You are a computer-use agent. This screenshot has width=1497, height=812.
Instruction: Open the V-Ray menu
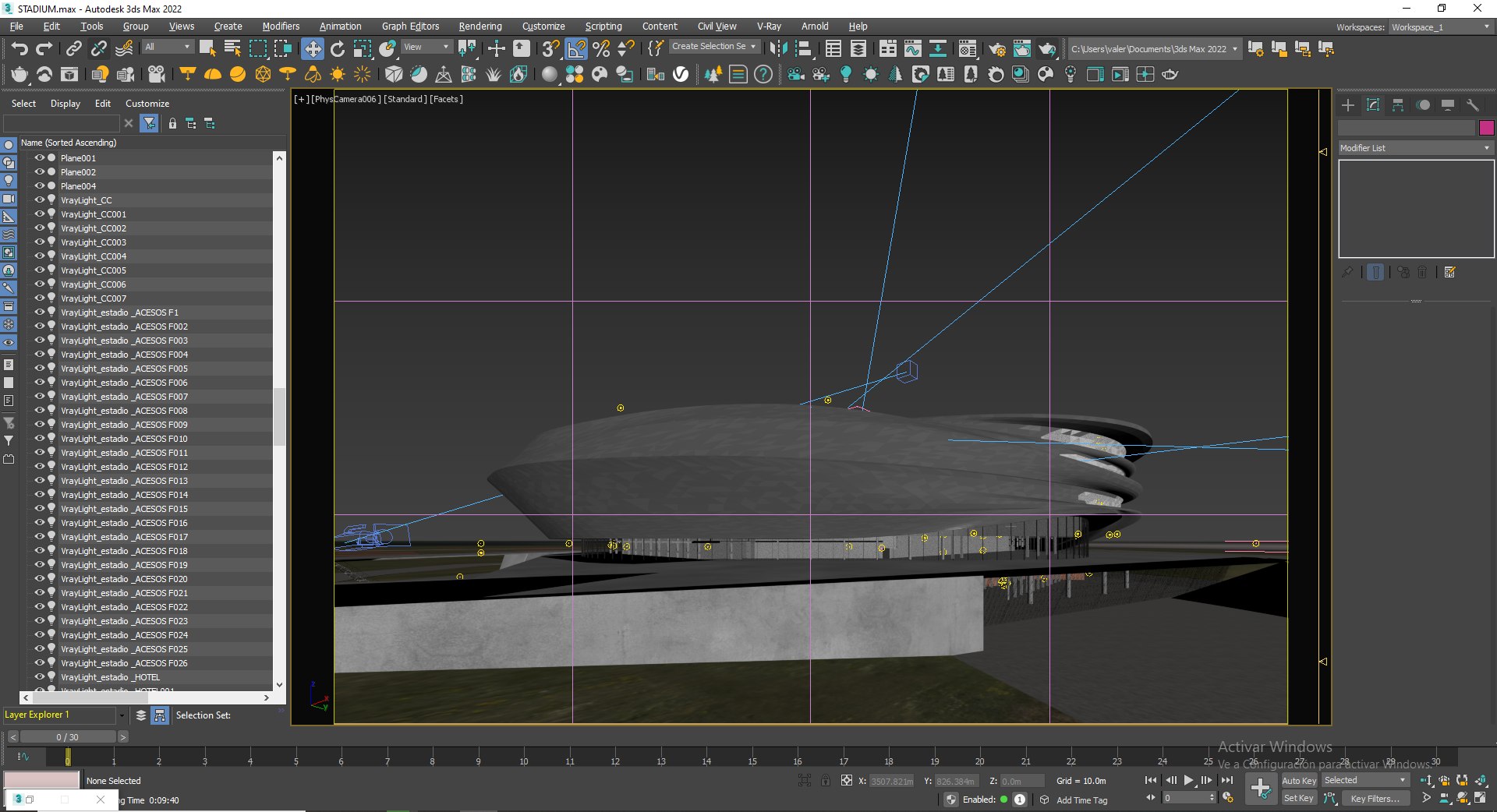[769, 26]
